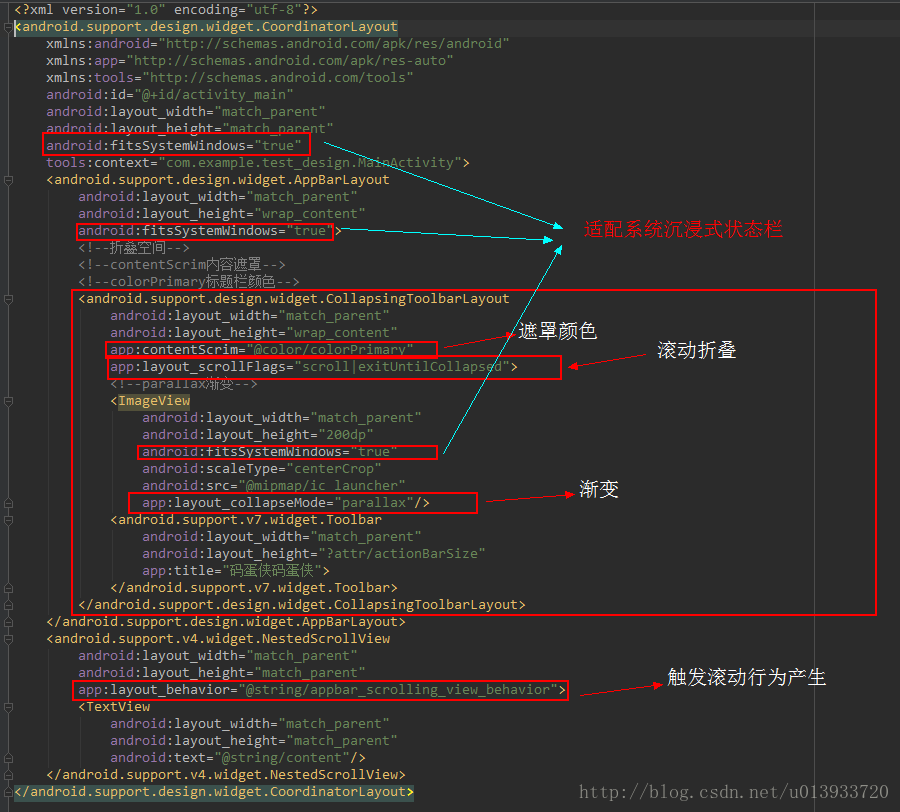
Task: Click the opening NestedScrollView tag text
Action: coord(218,639)
